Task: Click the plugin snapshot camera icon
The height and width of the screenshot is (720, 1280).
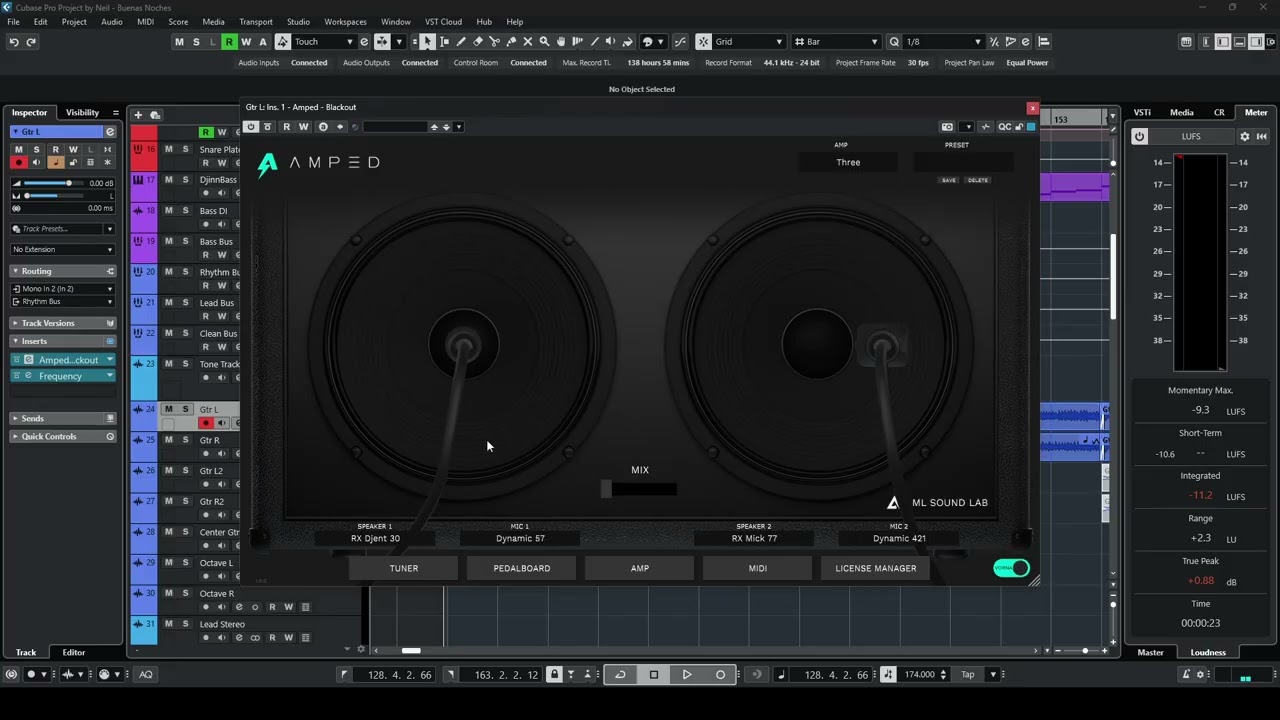Action: click(x=947, y=127)
